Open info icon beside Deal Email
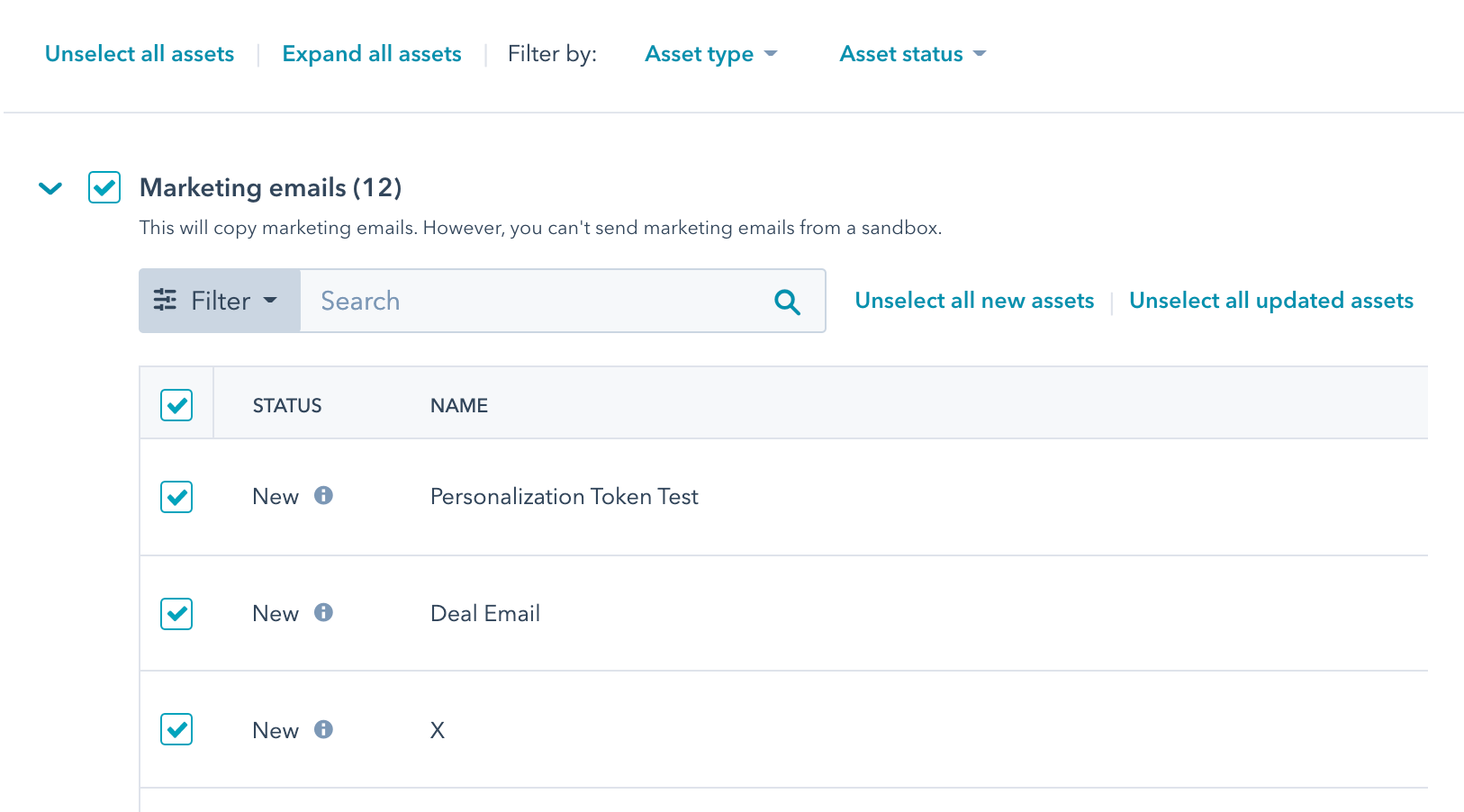The height and width of the screenshot is (812, 1464). pyautogui.click(x=323, y=612)
